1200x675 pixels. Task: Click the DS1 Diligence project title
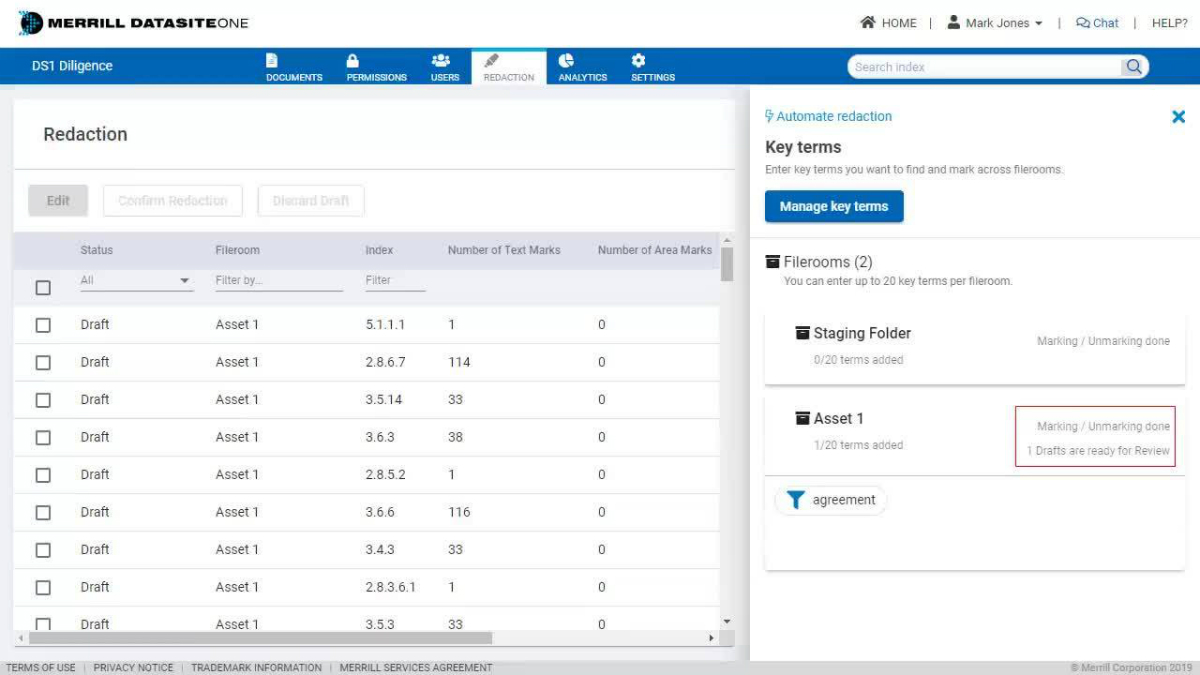(x=72, y=66)
